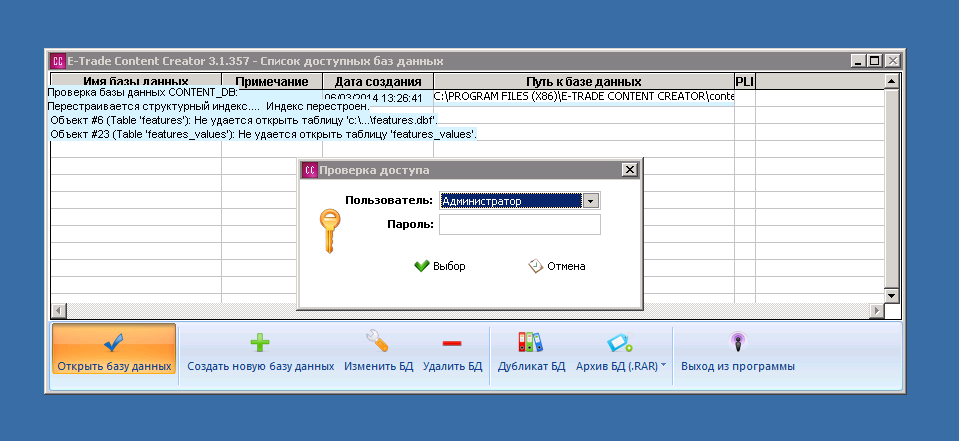Viewport: 959px width, 441px height.
Task: Click the Дубликат БД label
Action: pos(531,366)
